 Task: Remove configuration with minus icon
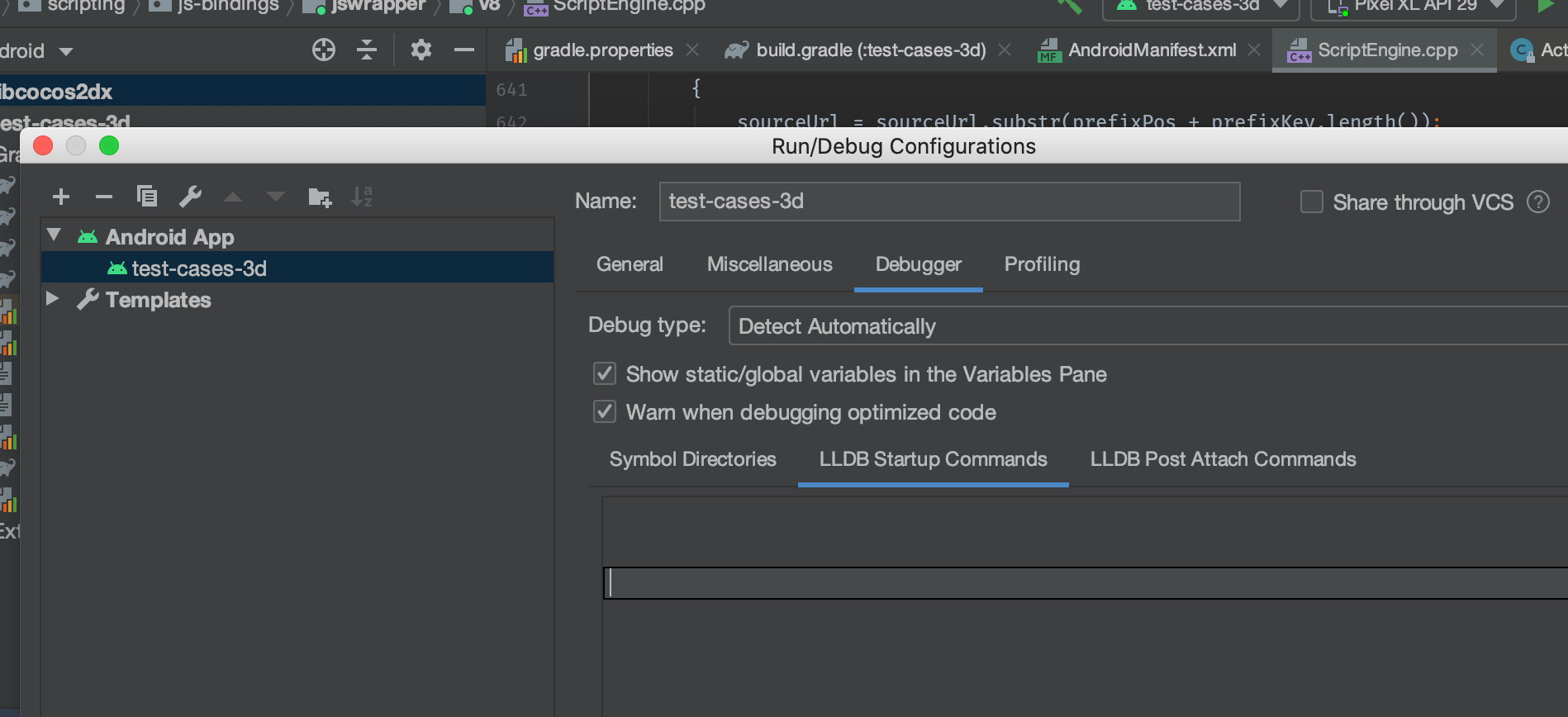pyautogui.click(x=103, y=197)
